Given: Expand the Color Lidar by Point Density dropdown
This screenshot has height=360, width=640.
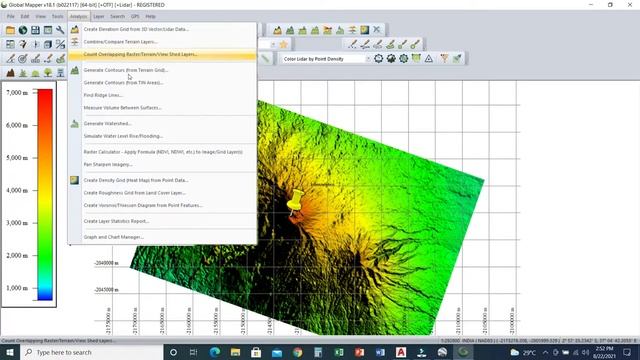Looking at the screenshot, I should coord(367,59).
